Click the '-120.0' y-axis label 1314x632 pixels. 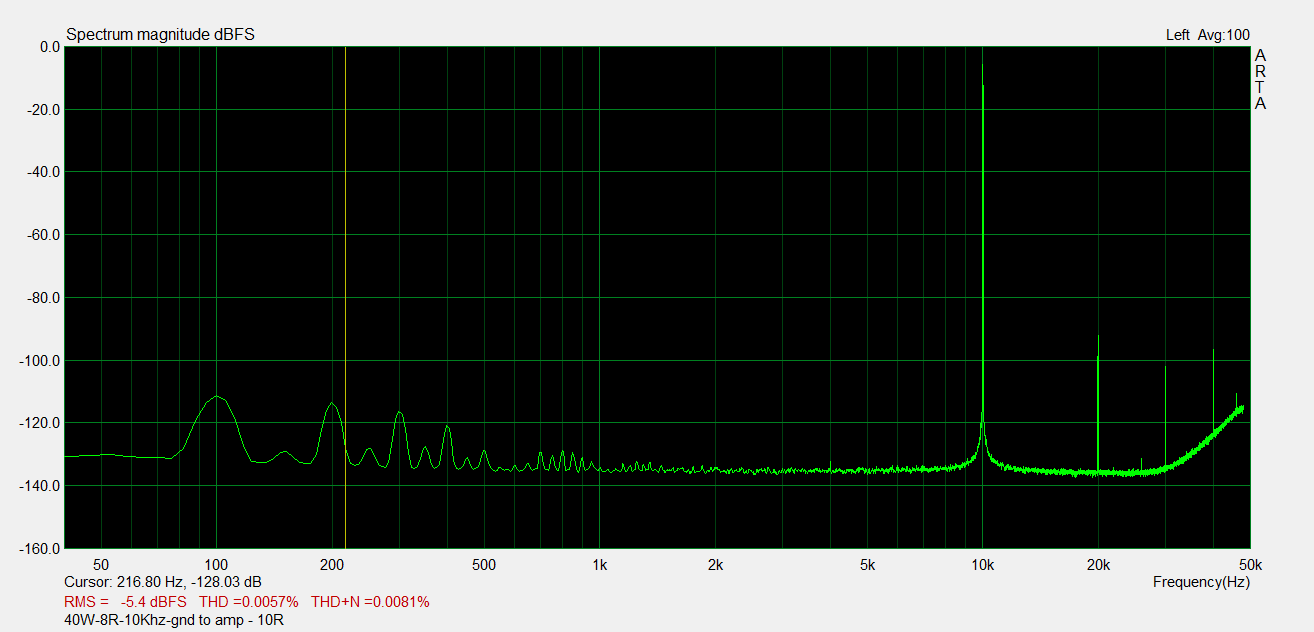pyautogui.click(x=42, y=423)
